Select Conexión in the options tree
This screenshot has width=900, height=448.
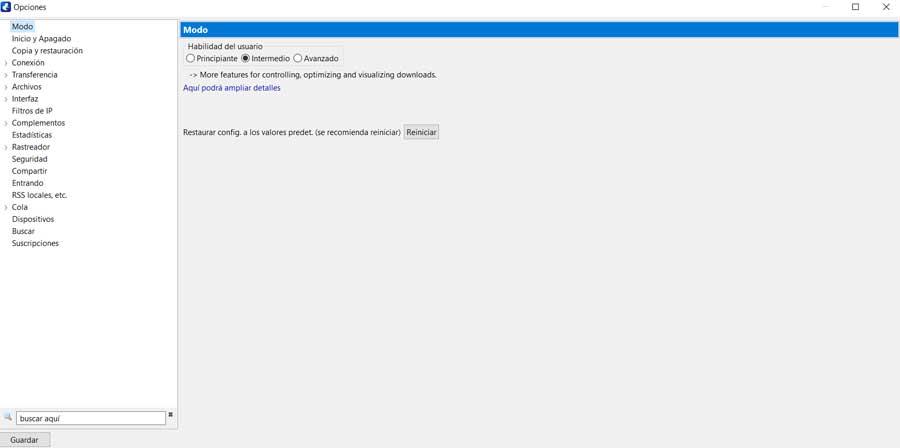(28, 63)
